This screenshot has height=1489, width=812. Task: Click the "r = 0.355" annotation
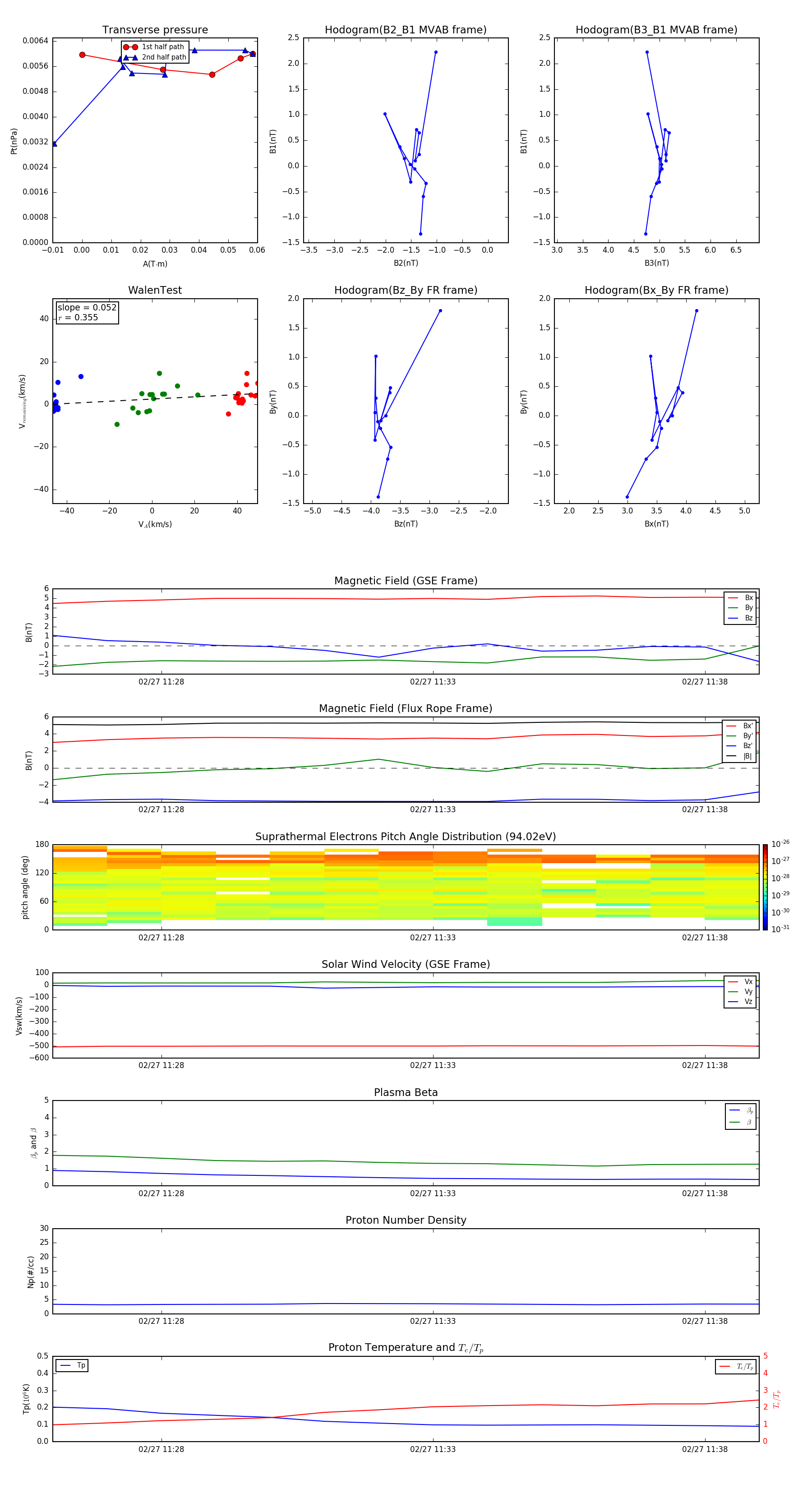78,317
